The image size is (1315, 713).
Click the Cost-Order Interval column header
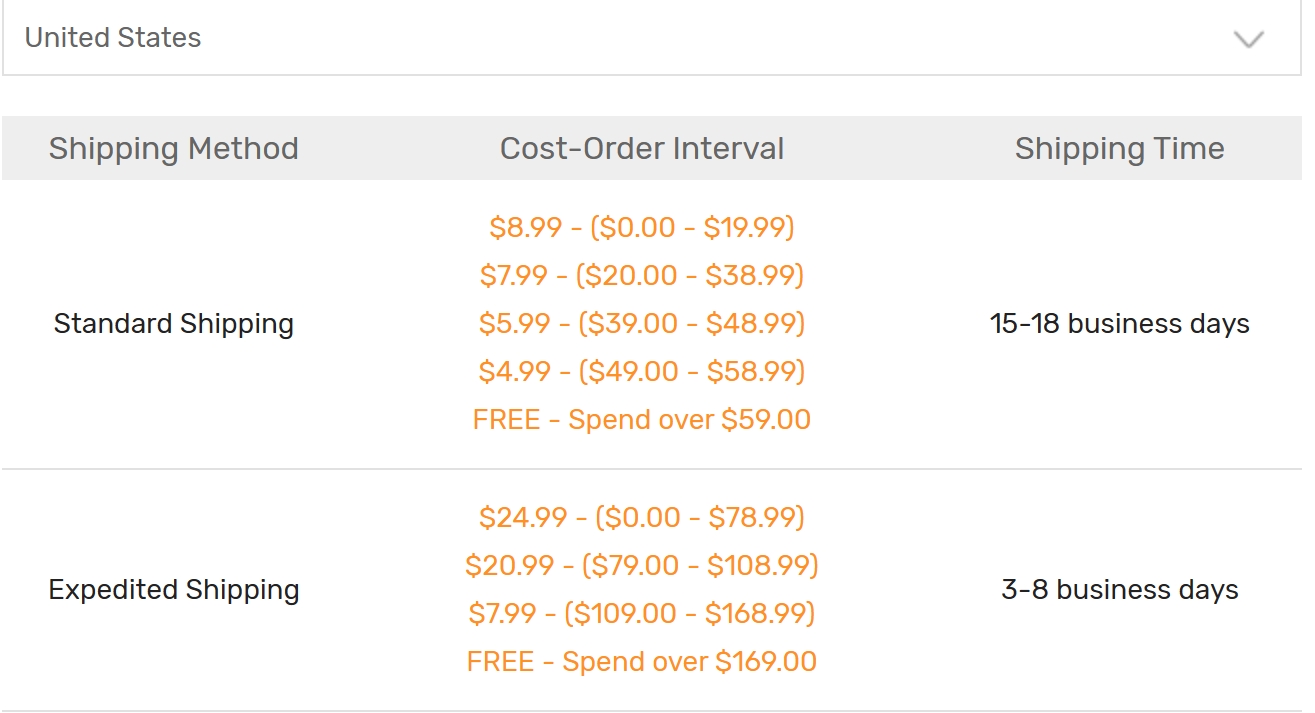pos(642,149)
